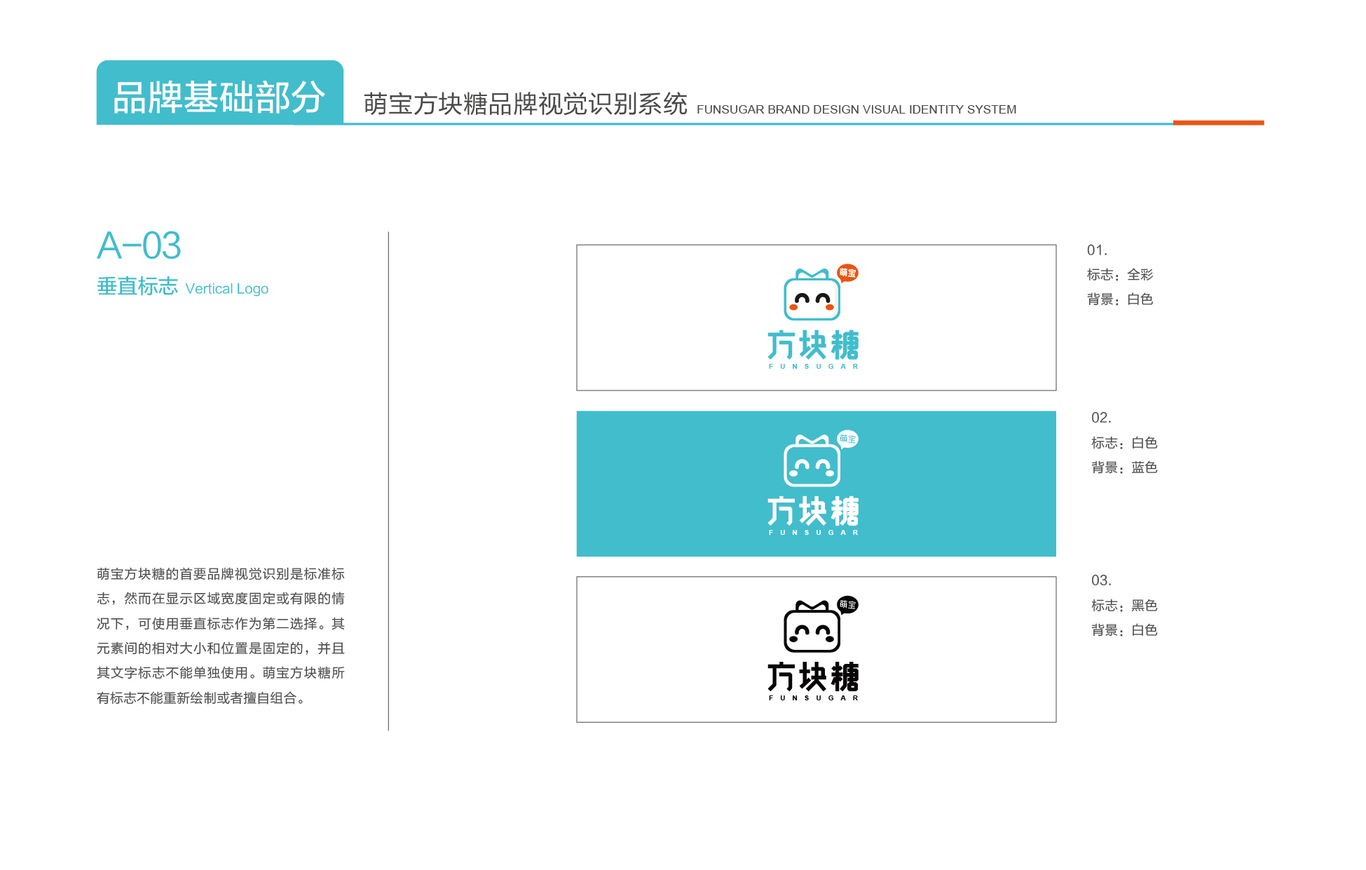Click the 标志：黑色 caption

(1124, 606)
